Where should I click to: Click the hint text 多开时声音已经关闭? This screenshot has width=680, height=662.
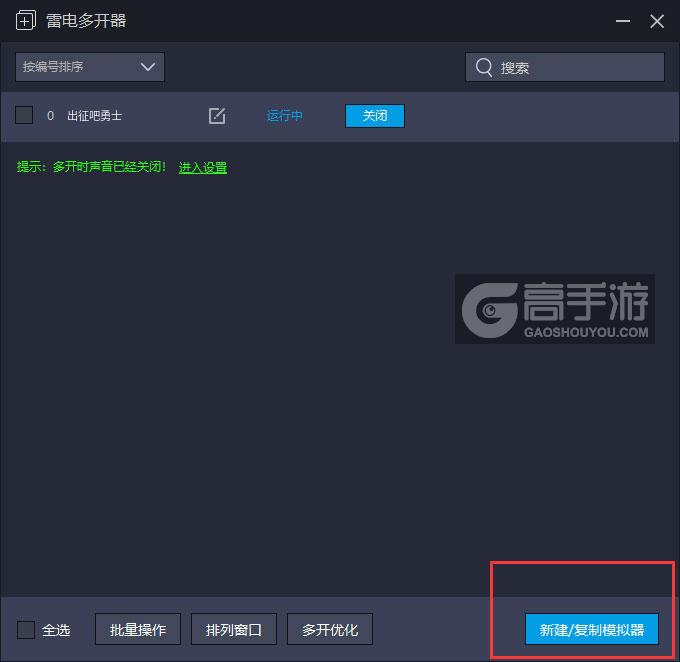[109, 167]
